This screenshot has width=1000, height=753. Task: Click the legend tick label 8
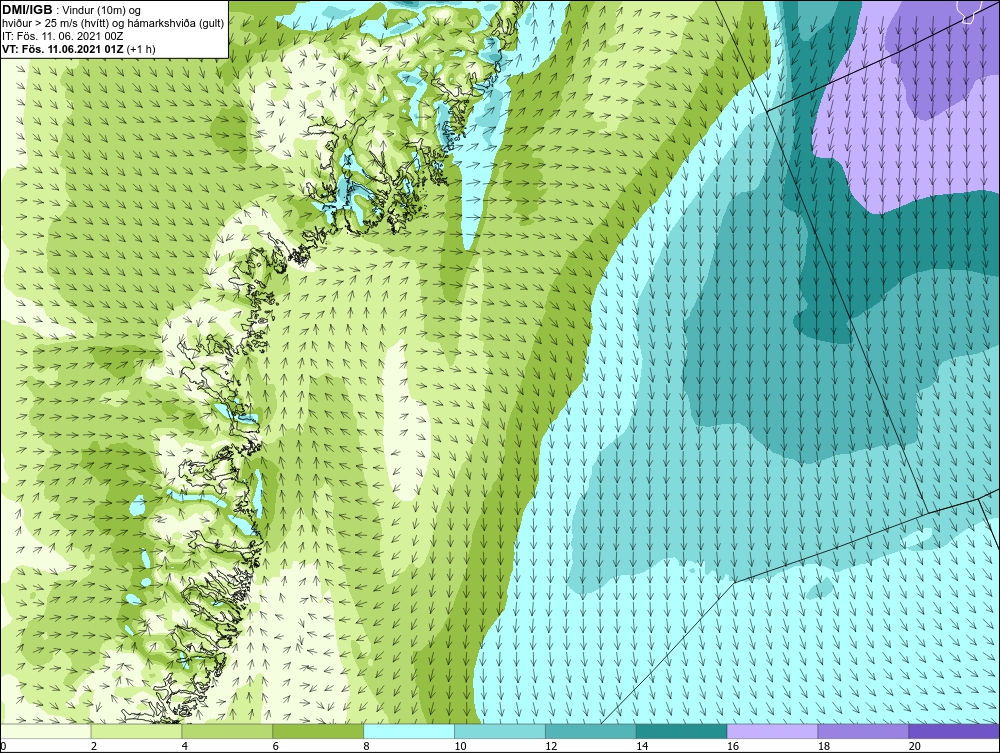tap(366, 746)
